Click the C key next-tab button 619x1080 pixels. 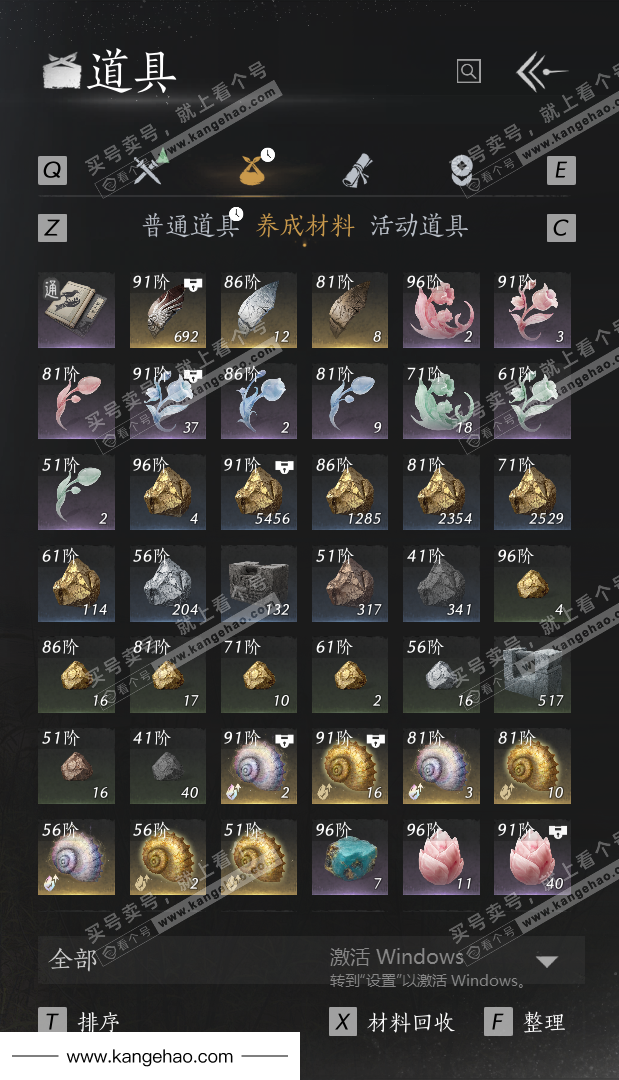561,228
